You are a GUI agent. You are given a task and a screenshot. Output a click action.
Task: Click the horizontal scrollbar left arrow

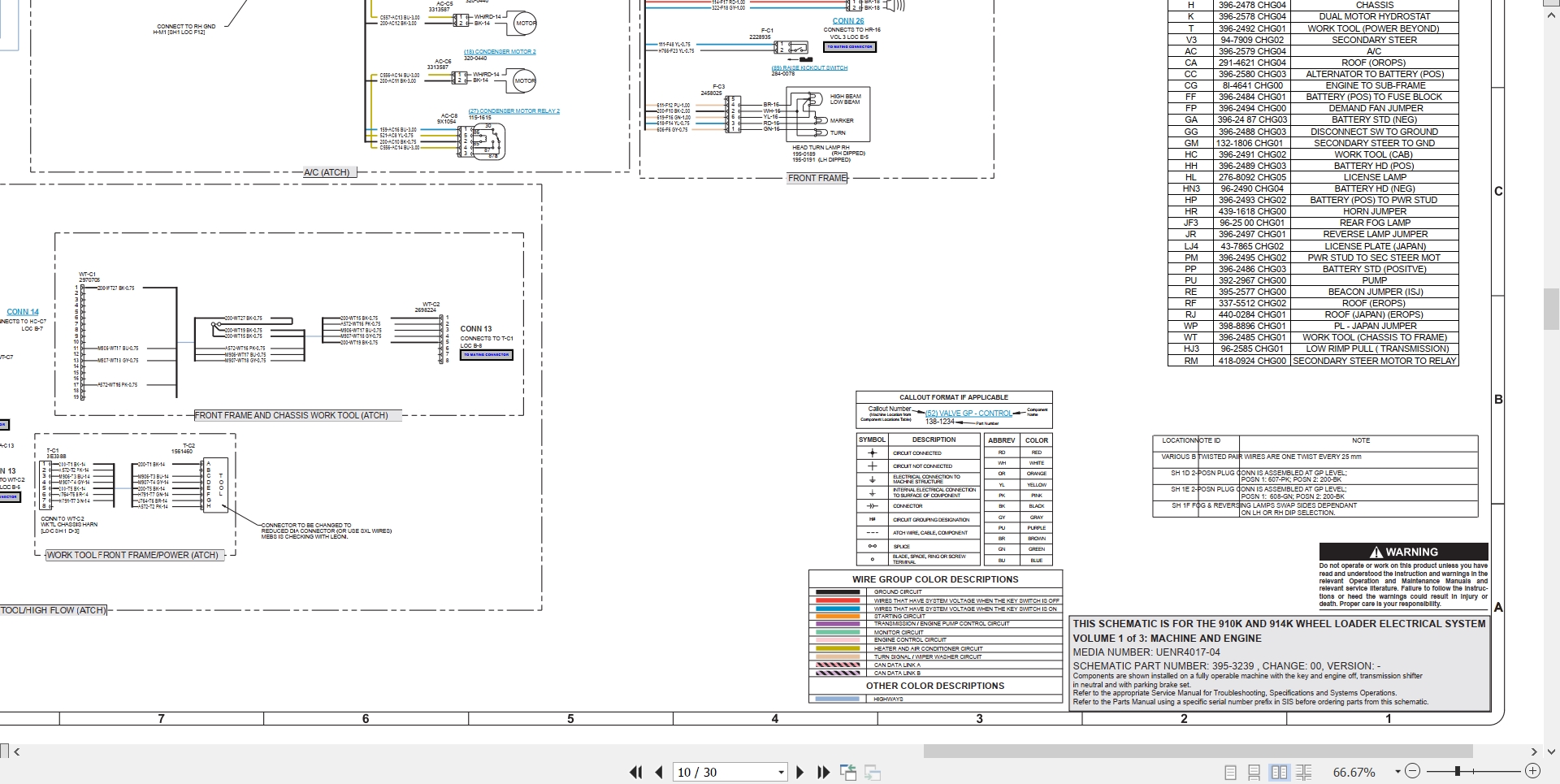point(17,752)
